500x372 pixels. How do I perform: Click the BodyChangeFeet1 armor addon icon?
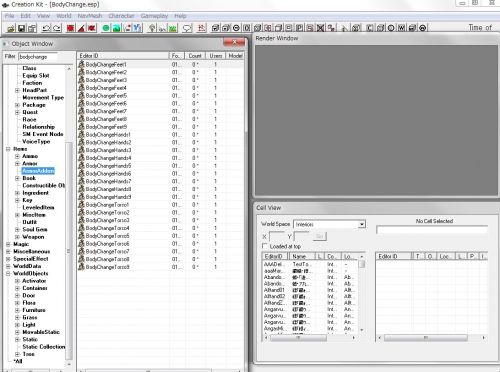click(x=81, y=64)
